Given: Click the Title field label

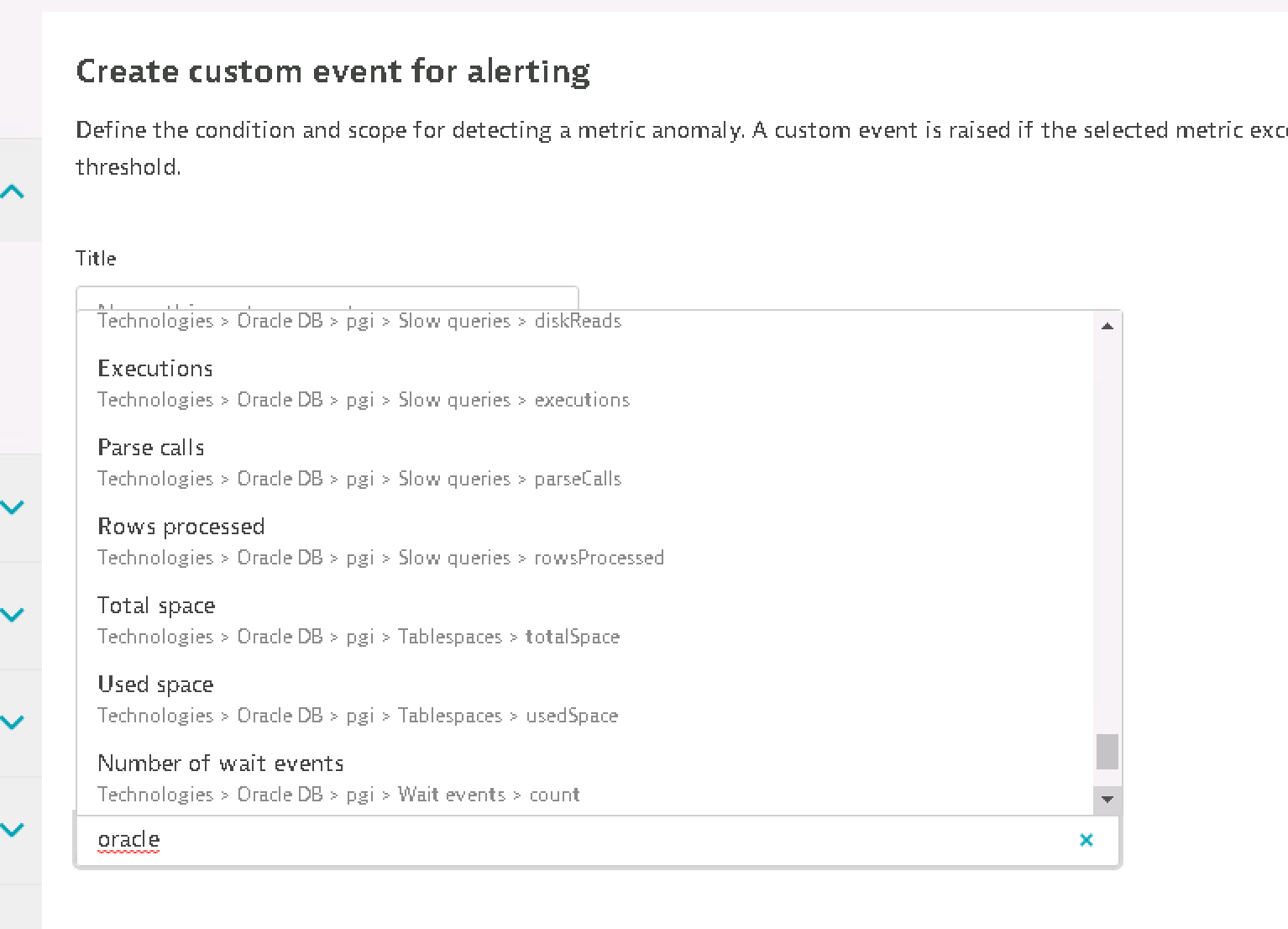Looking at the screenshot, I should coord(96,259).
